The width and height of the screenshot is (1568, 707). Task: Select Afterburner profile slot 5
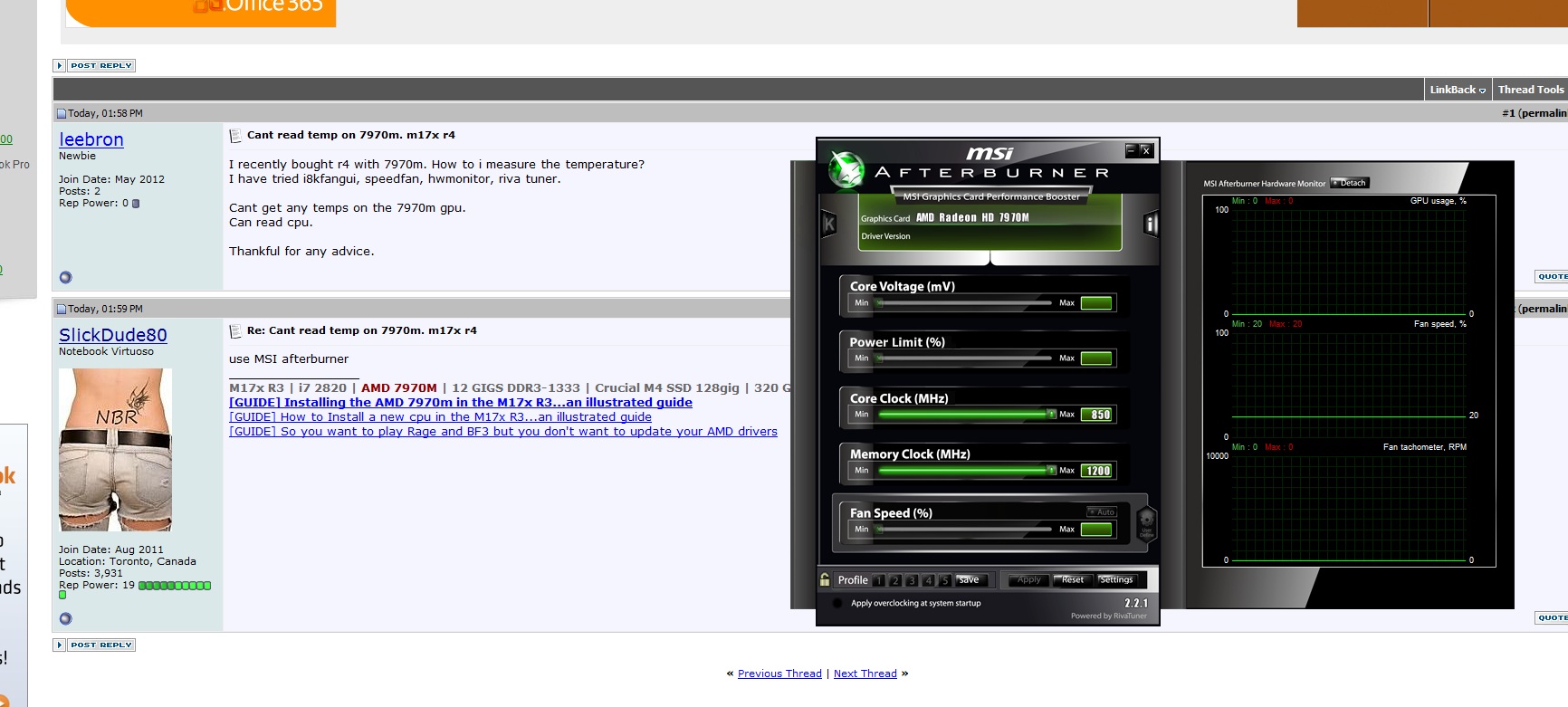pos(944,580)
